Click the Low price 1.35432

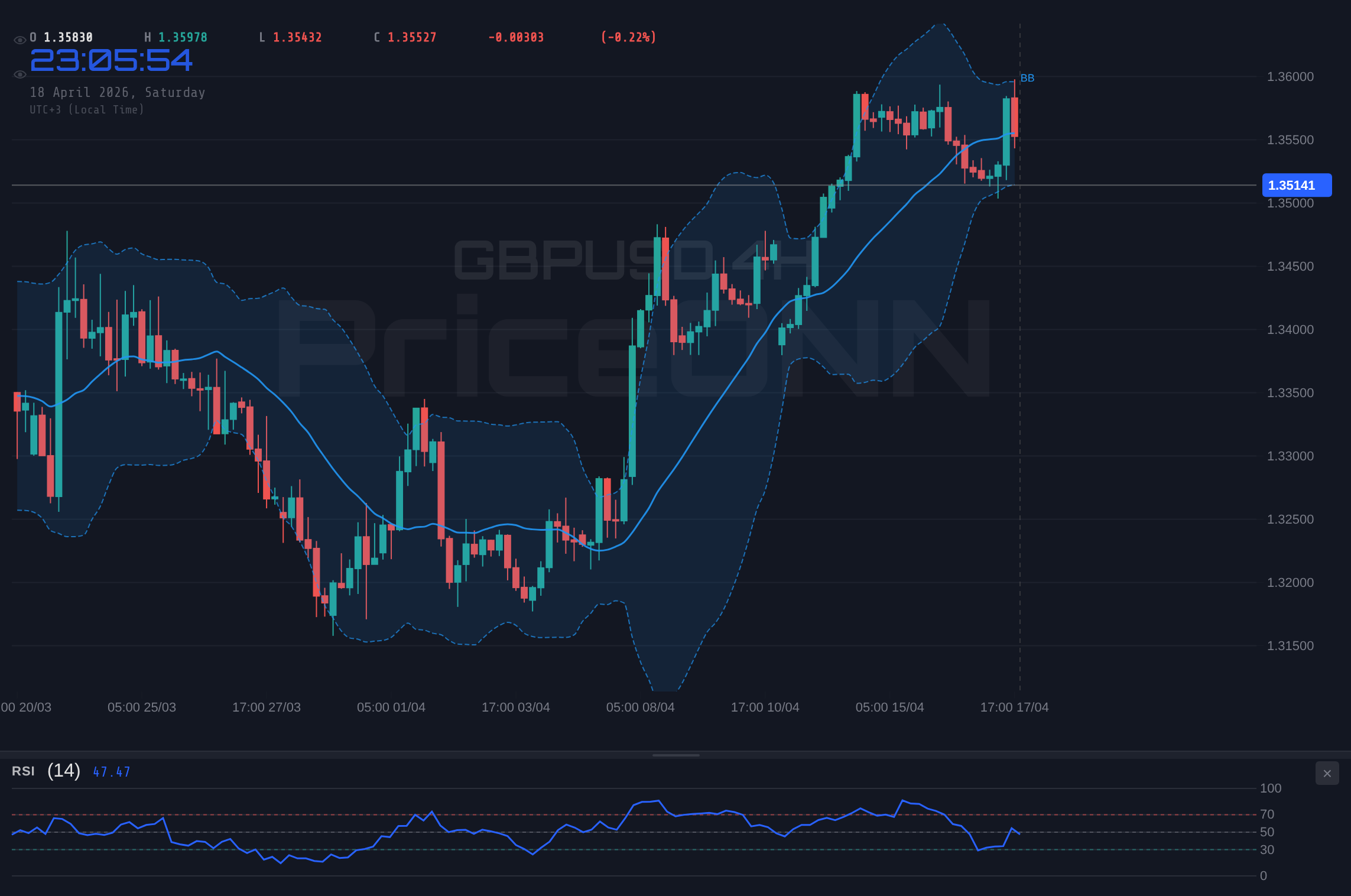pyautogui.click(x=297, y=37)
